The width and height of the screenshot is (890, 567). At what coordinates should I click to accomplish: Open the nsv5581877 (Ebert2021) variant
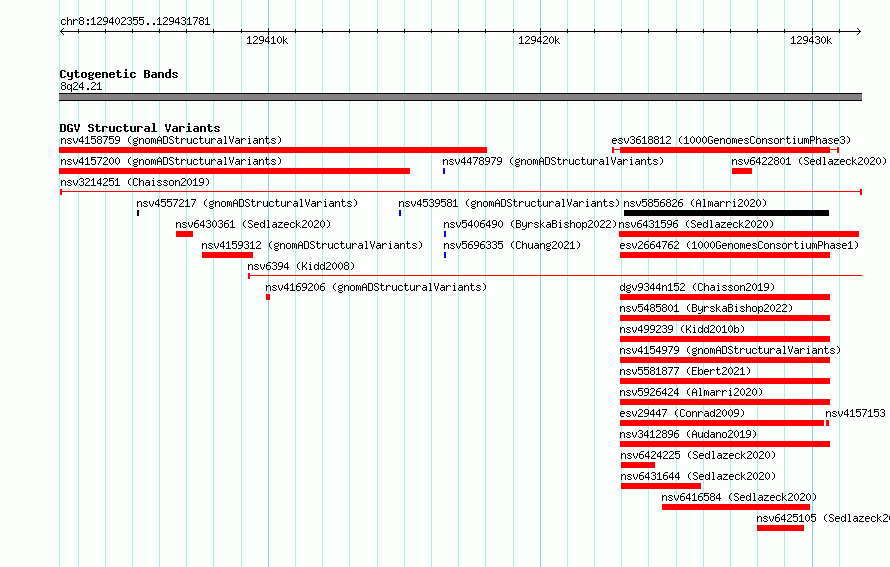tap(685, 371)
